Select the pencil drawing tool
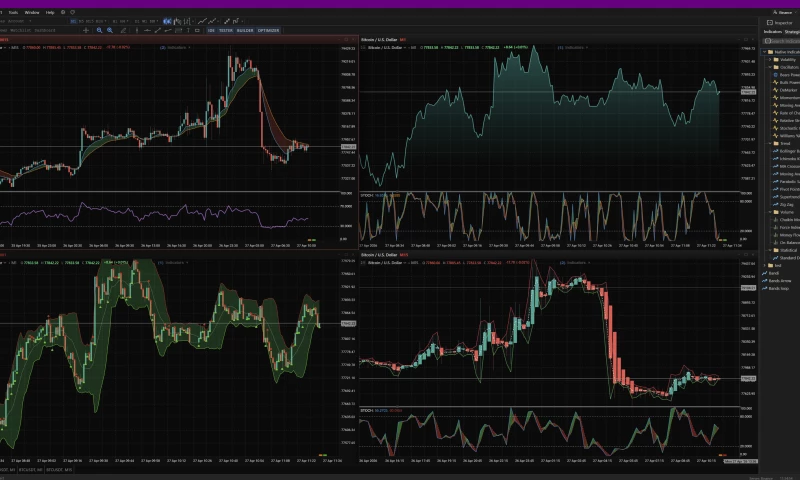 123,31
